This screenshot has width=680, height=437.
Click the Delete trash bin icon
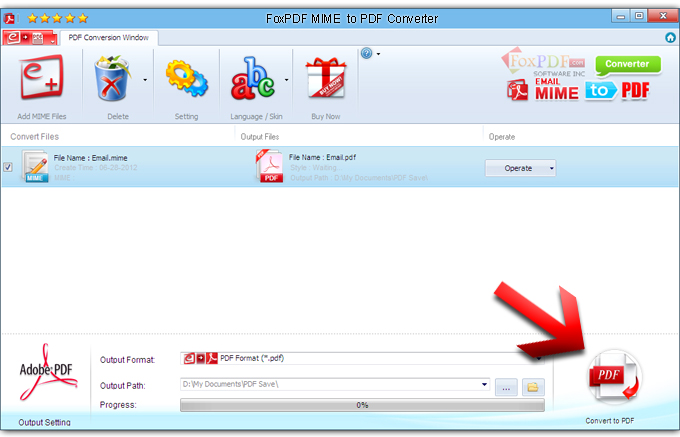tap(112, 78)
